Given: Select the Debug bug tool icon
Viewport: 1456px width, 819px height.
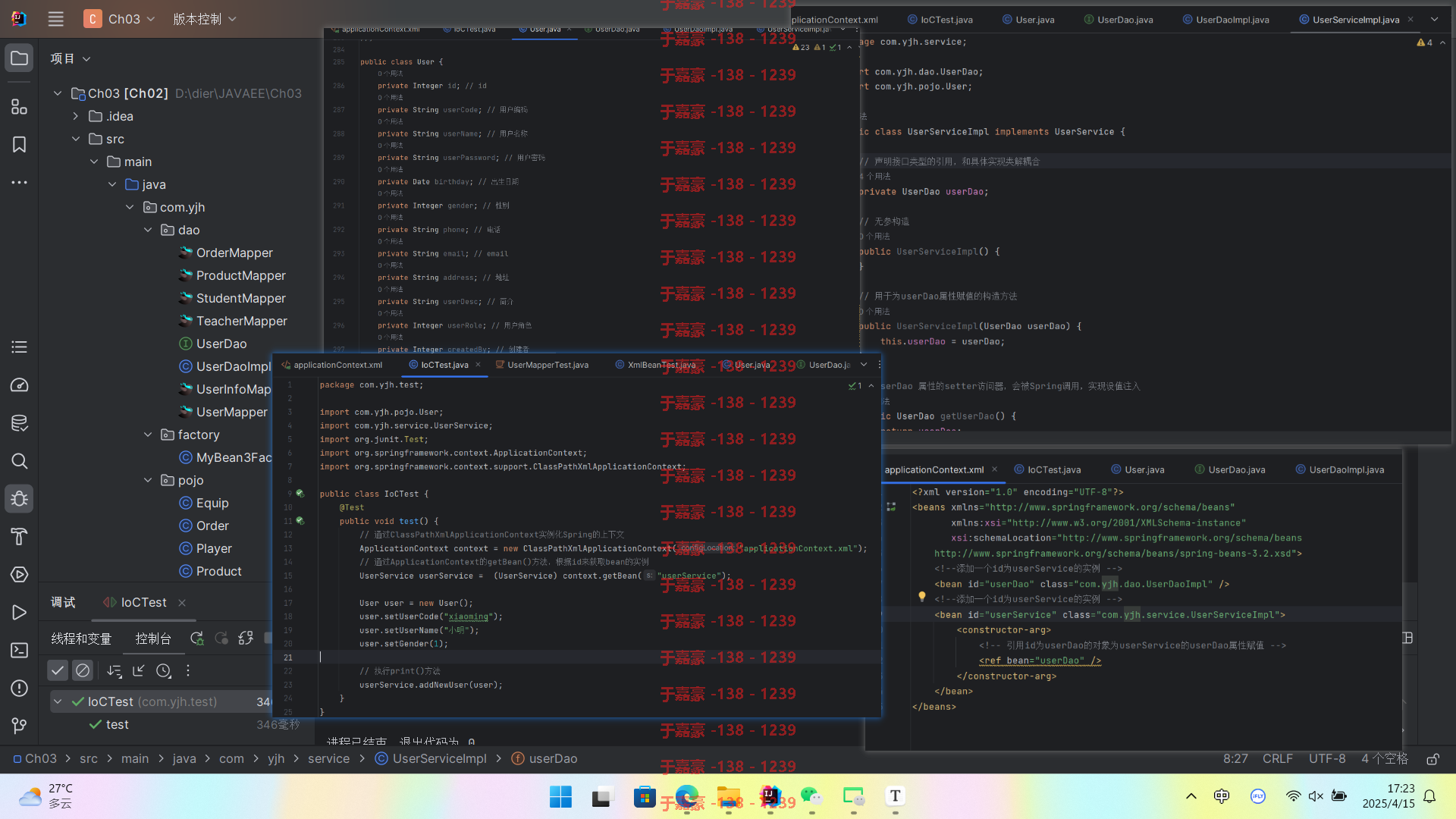Looking at the screenshot, I should point(19,499).
